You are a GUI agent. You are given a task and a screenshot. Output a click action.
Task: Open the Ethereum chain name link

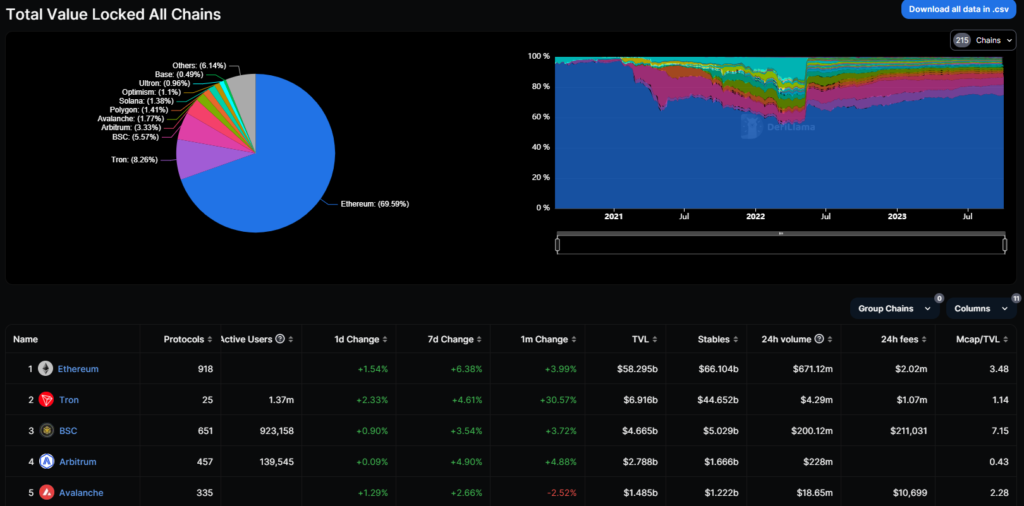pos(78,369)
